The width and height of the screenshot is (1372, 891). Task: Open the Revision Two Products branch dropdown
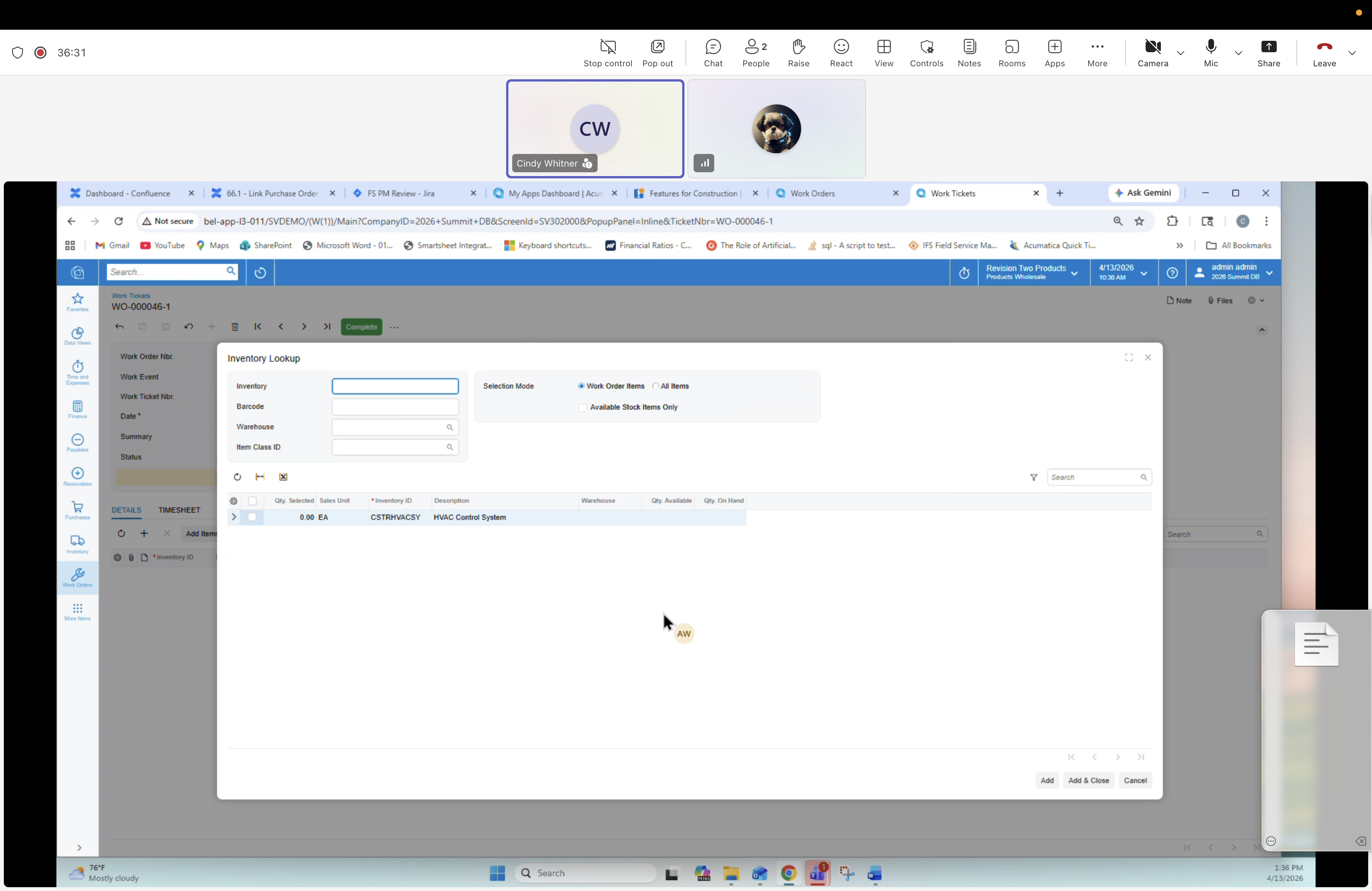(1074, 272)
